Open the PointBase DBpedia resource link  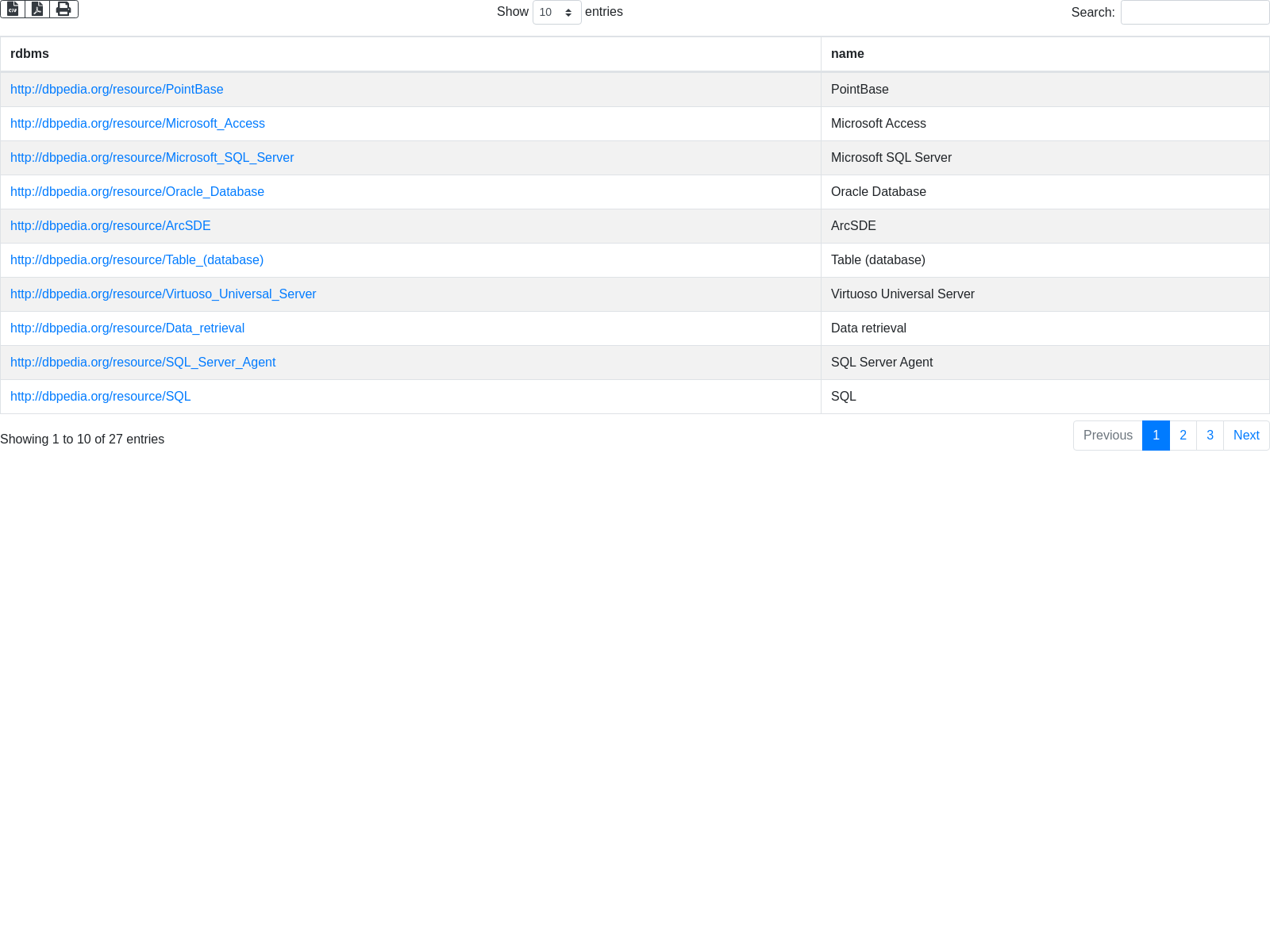(x=117, y=90)
